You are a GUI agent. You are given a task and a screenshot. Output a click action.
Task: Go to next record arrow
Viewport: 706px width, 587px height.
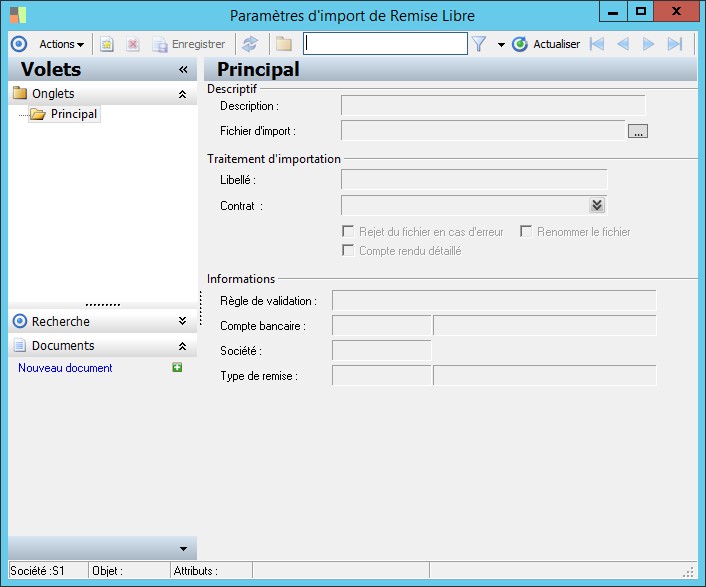(x=648, y=44)
